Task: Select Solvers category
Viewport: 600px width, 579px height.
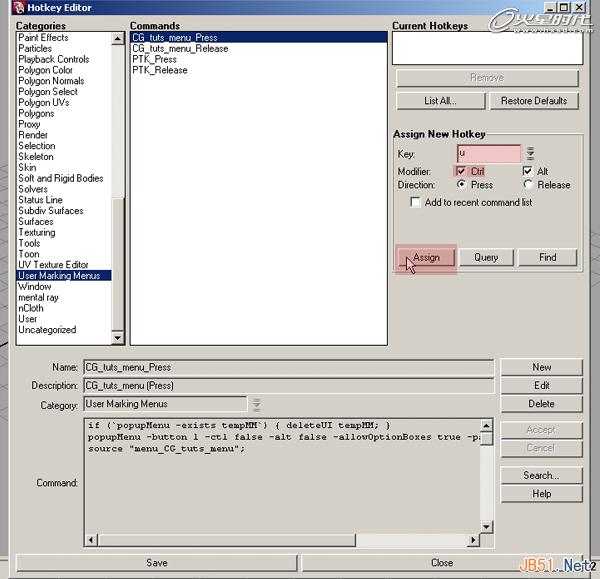Action: (64, 189)
